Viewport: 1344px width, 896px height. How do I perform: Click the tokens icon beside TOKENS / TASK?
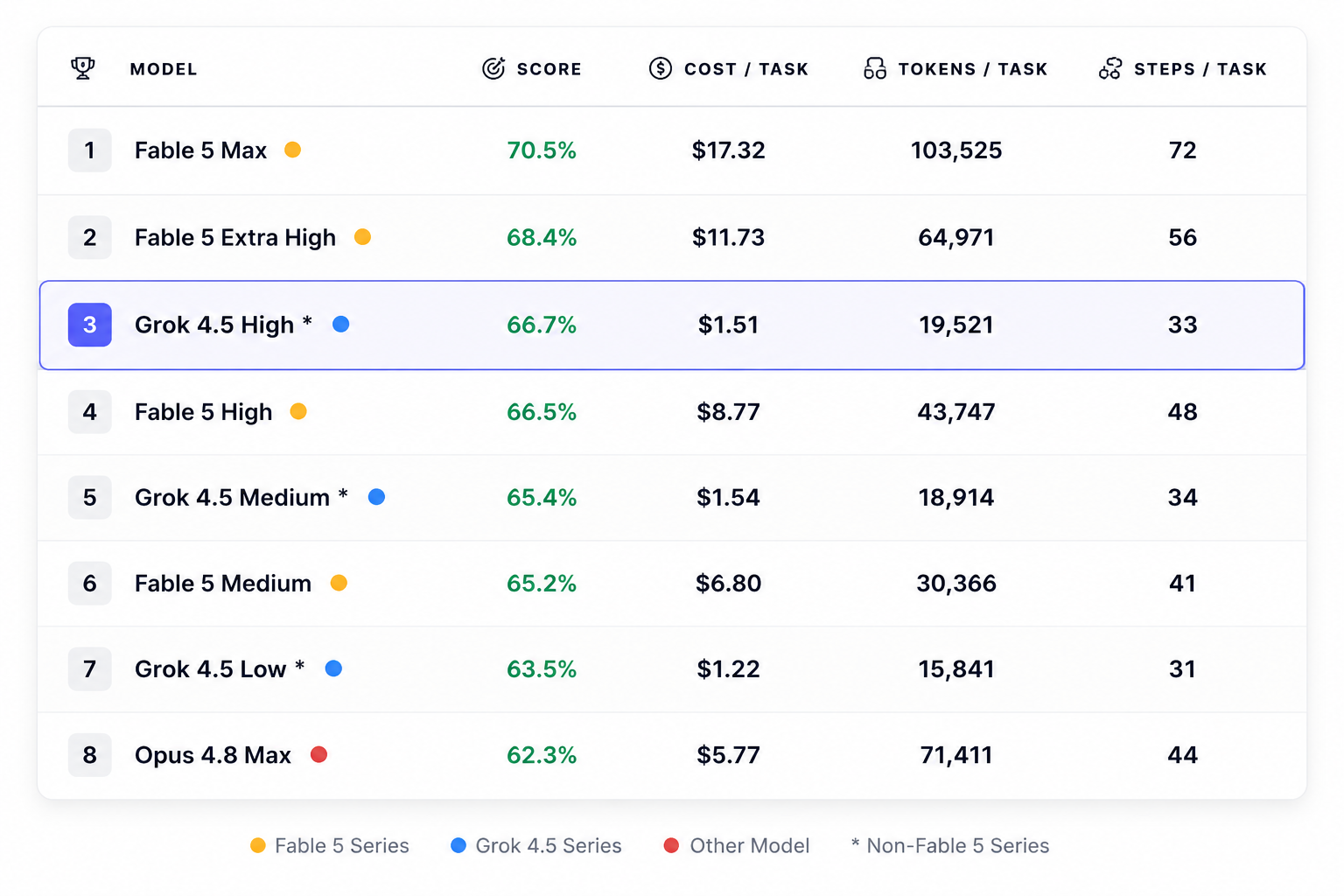[875, 68]
